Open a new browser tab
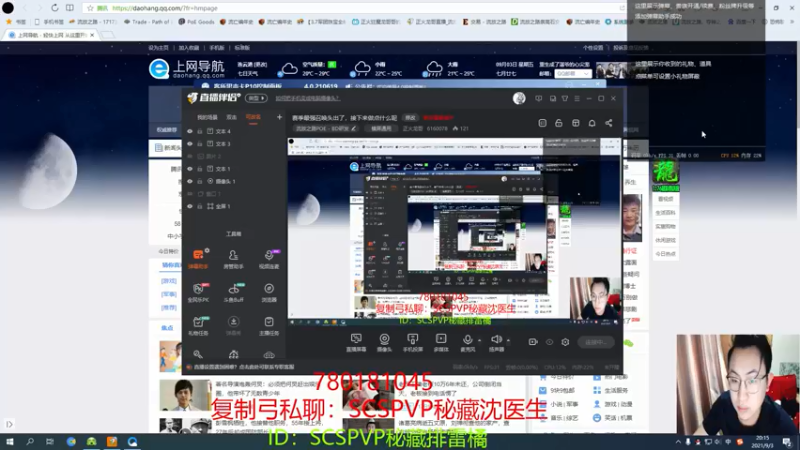Viewport: 800px width, 450px height. (x=107, y=35)
